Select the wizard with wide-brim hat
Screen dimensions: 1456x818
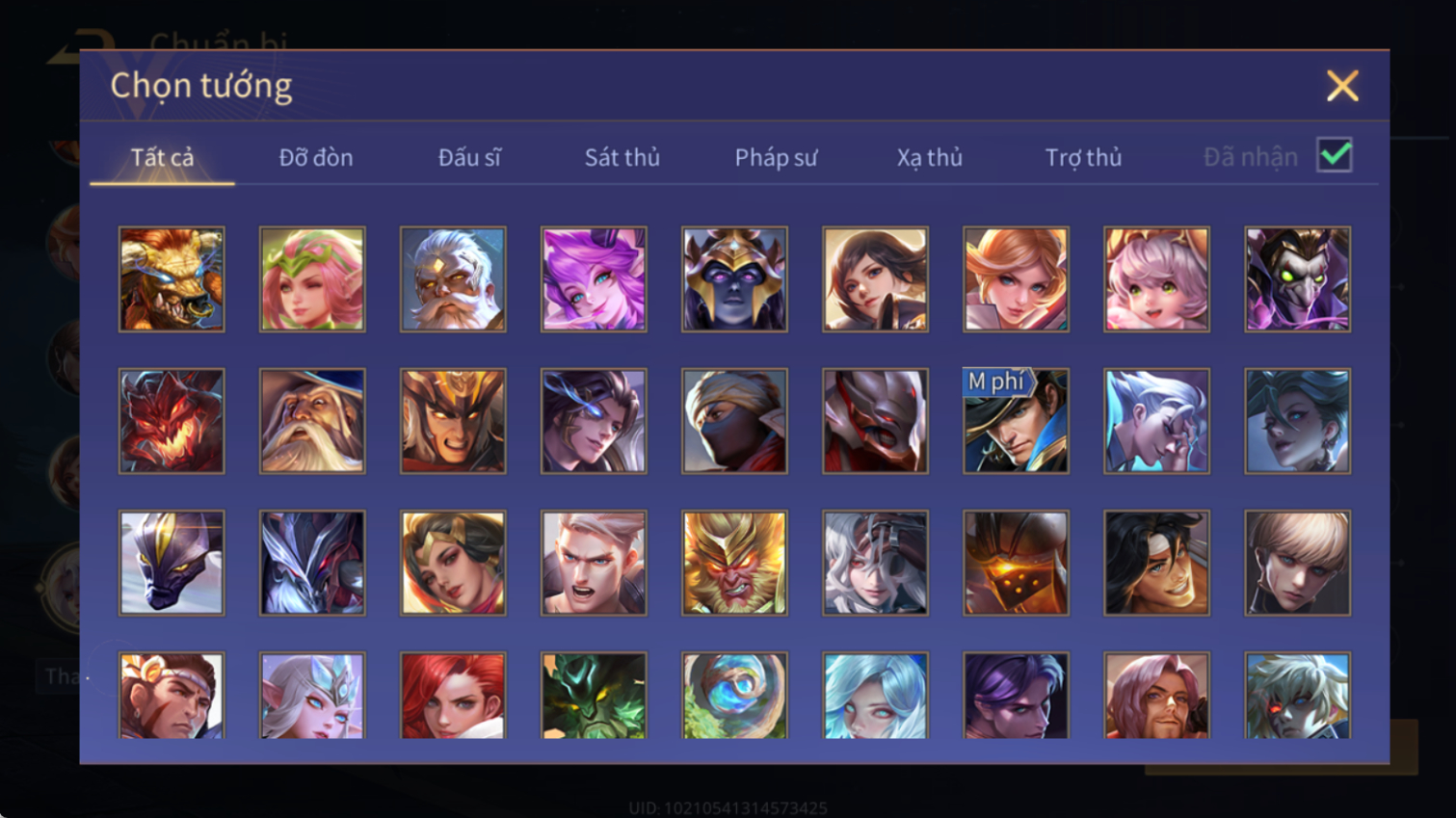pyautogui.click(x=312, y=421)
